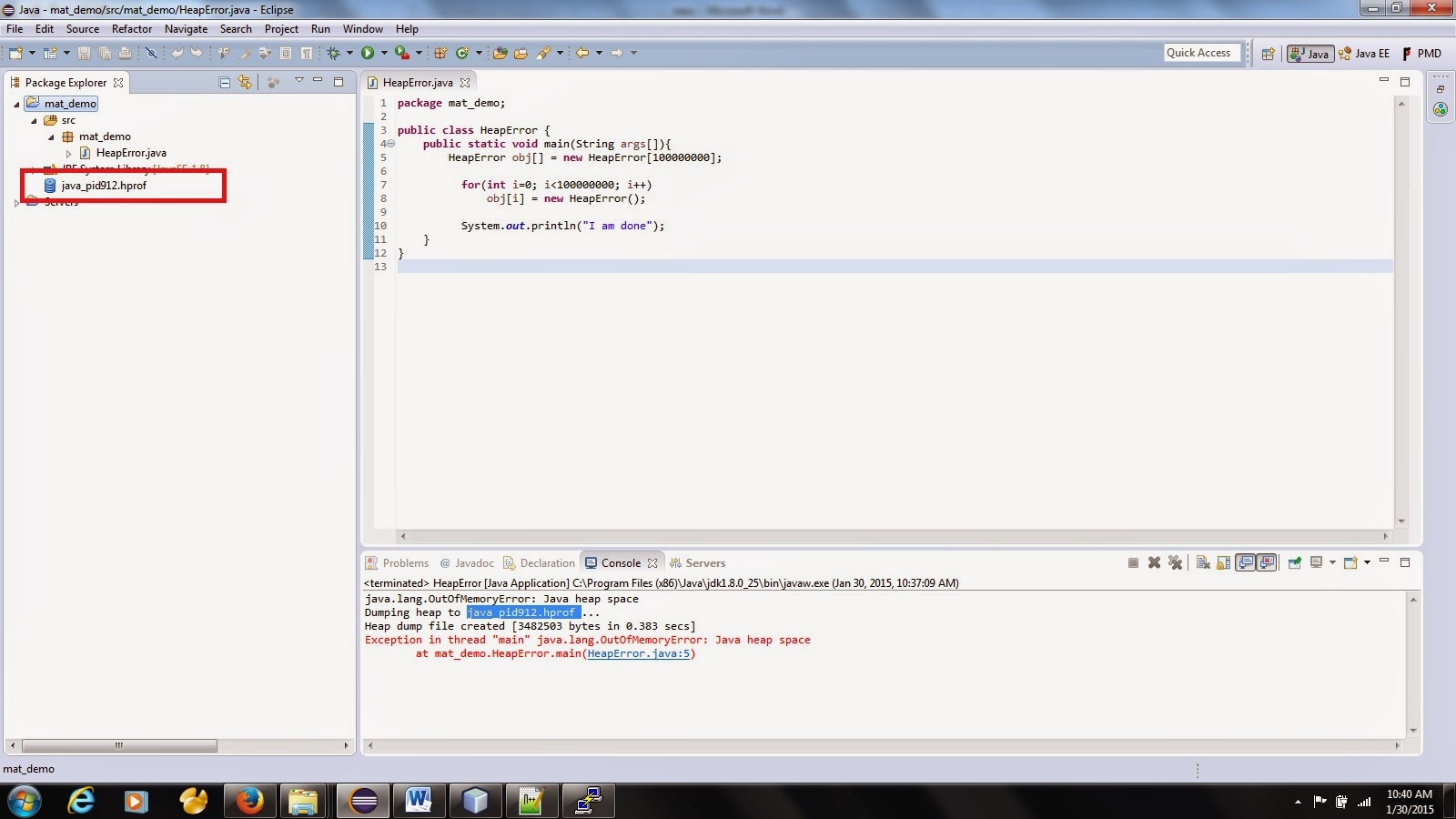Toggle show console on standard error
The width and height of the screenshot is (1456, 819).
coord(1267,562)
